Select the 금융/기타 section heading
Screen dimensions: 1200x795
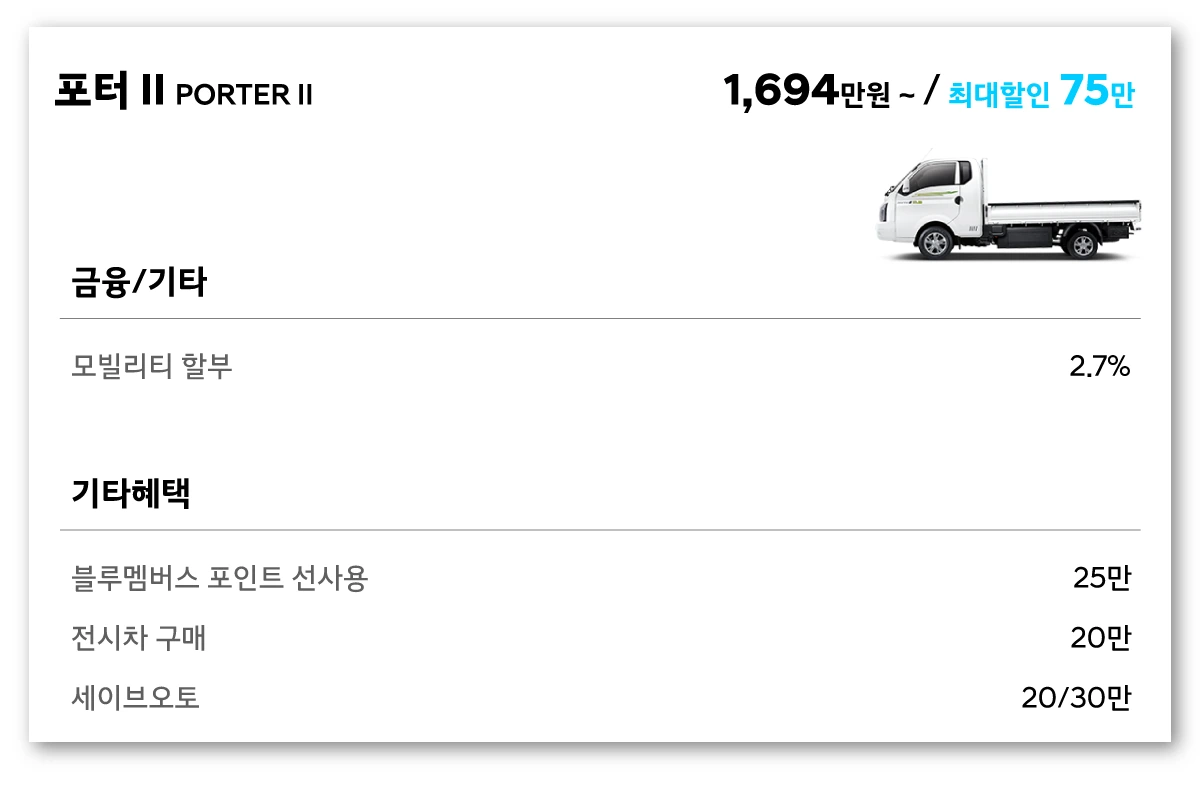[139, 283]
